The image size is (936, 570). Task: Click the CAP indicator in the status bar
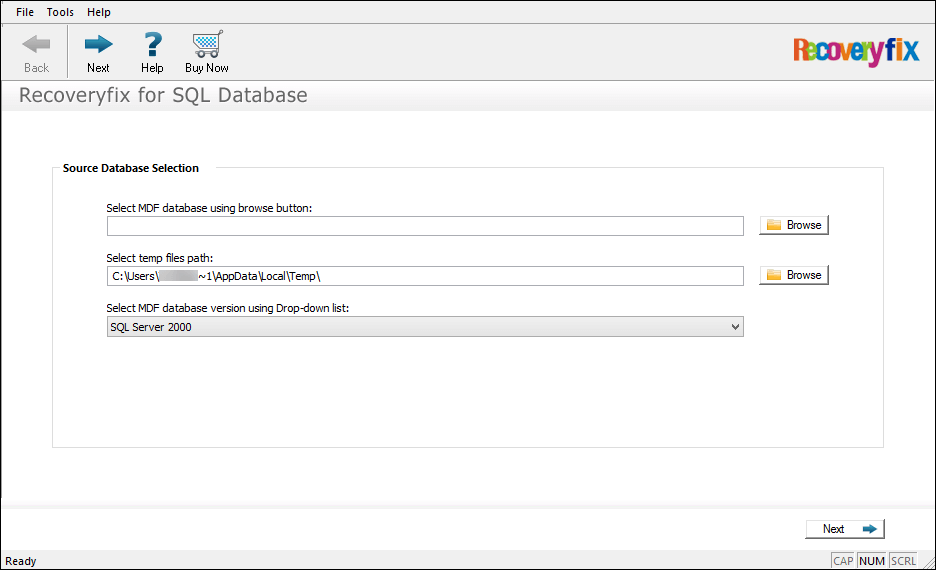tap(843, 561)
